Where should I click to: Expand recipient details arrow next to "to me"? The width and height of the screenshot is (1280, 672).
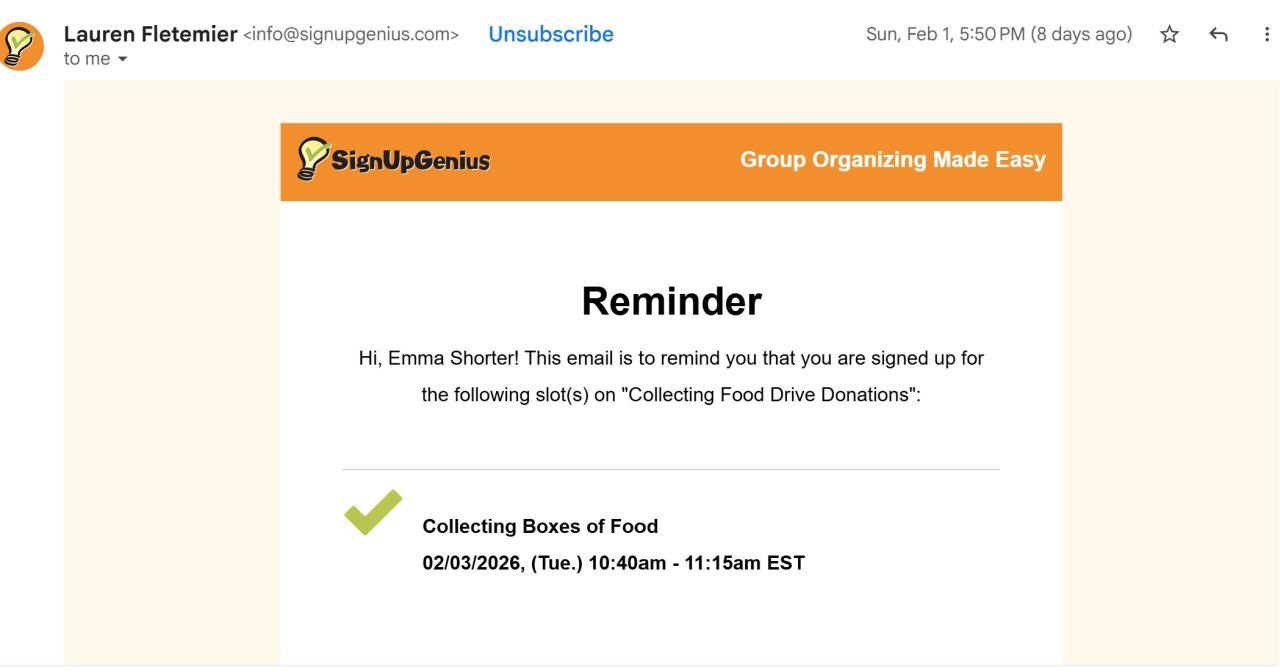[123, 59]
